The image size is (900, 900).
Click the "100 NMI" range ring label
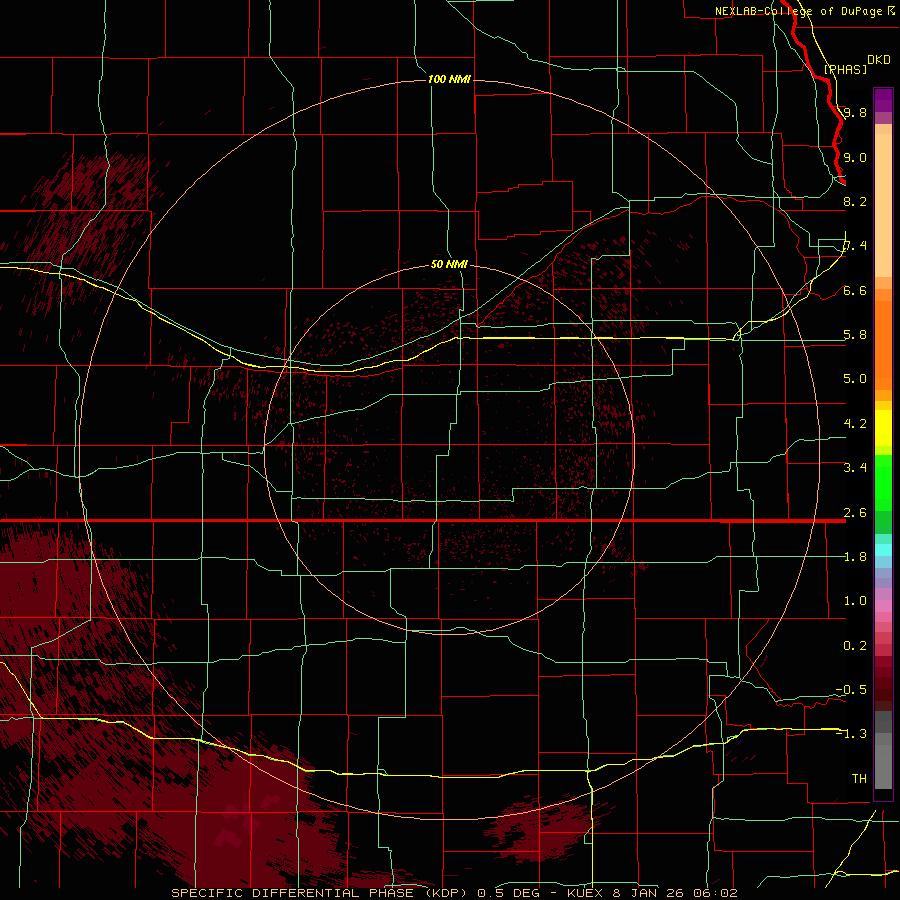tap(449, 79)
